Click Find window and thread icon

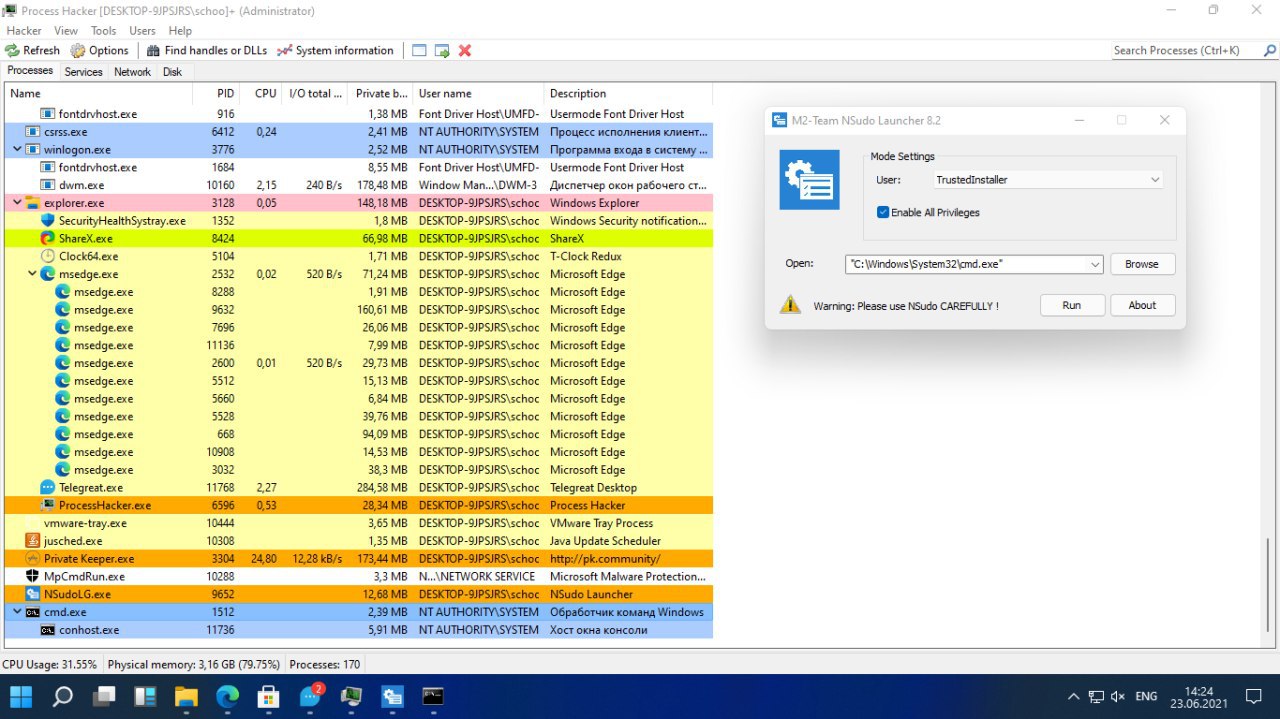(442, 50)
